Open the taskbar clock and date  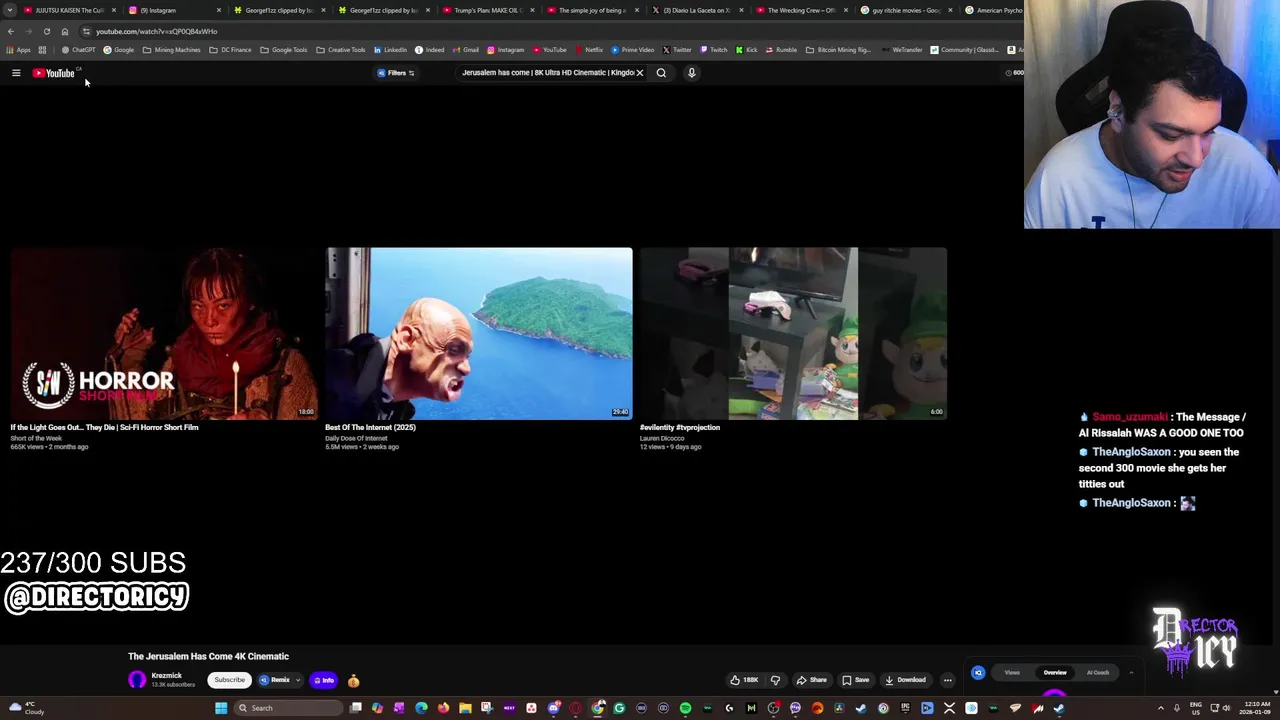(1255, 708)
